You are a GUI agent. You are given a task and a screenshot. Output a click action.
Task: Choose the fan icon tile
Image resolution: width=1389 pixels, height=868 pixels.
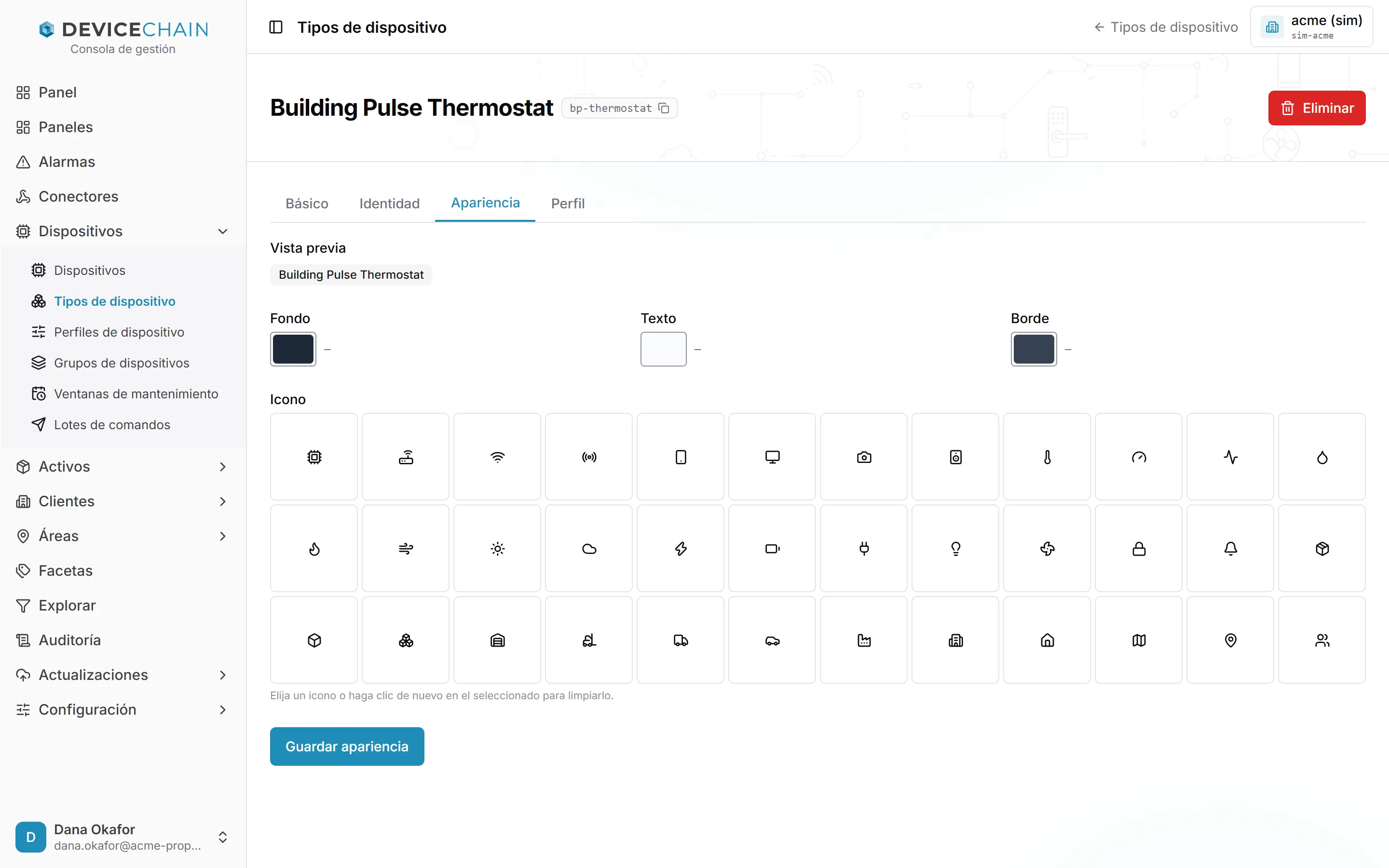point(1047,549)
